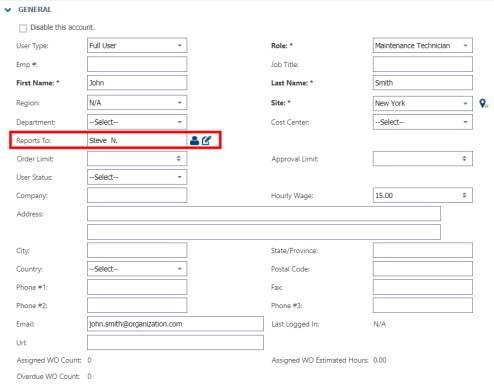Click the Url input field
The width and height of the screenshot is (494, 392).
click(175, 343)
